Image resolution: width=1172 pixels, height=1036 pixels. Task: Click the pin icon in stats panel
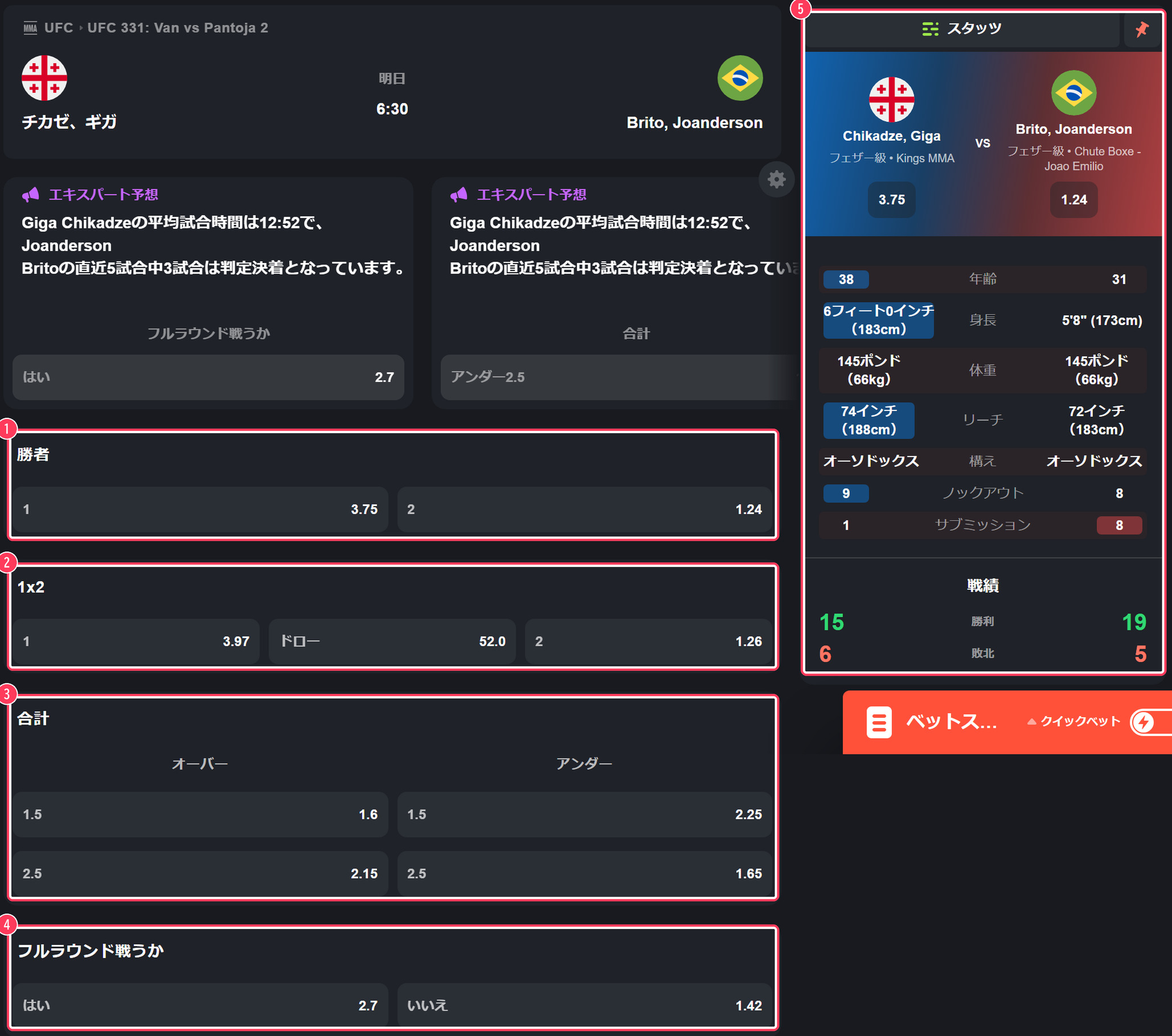pyautogui.click(x=1142, y=29)
